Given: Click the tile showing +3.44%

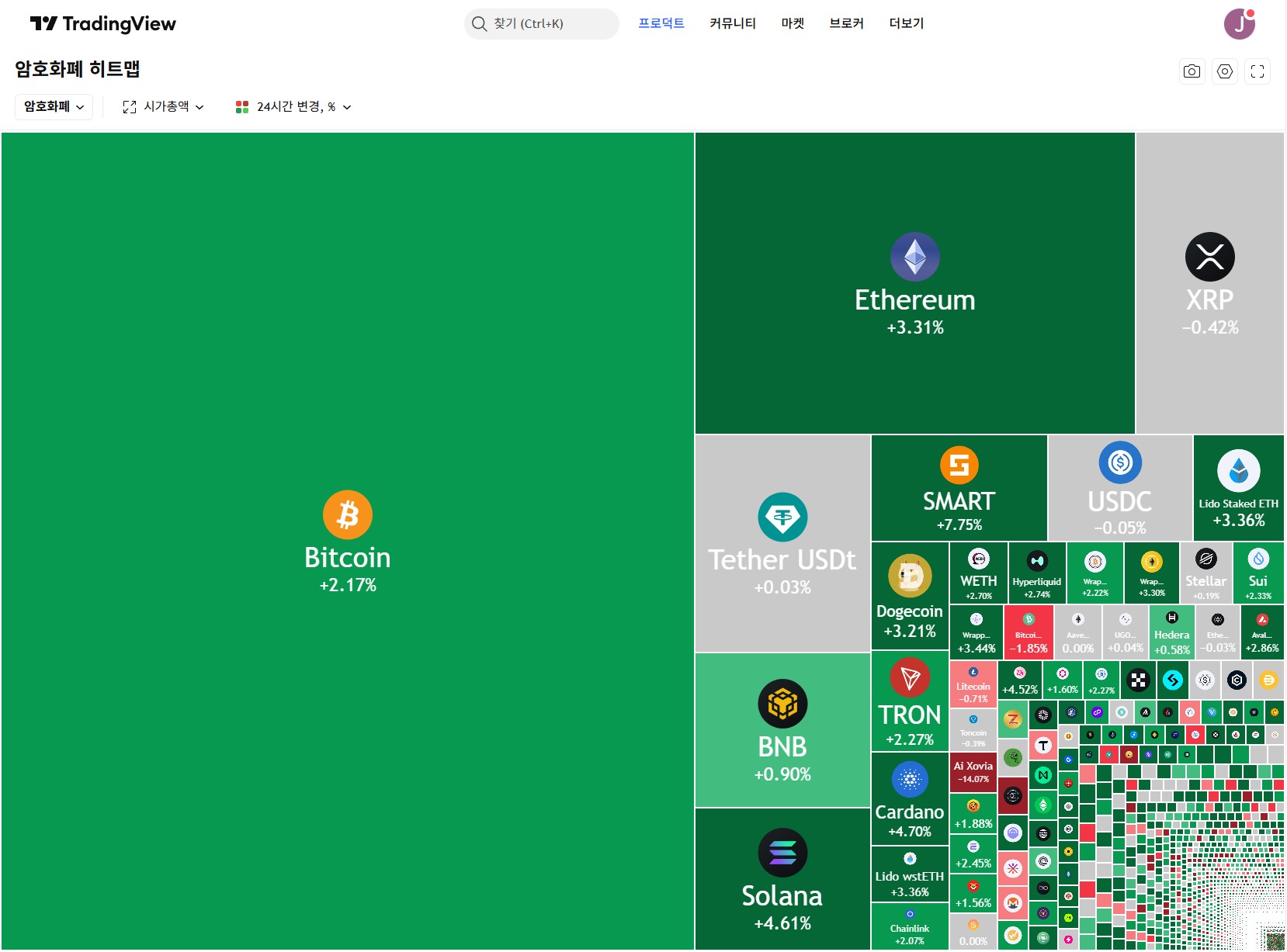Looking at the screenshot, I should tap(977, 632).
